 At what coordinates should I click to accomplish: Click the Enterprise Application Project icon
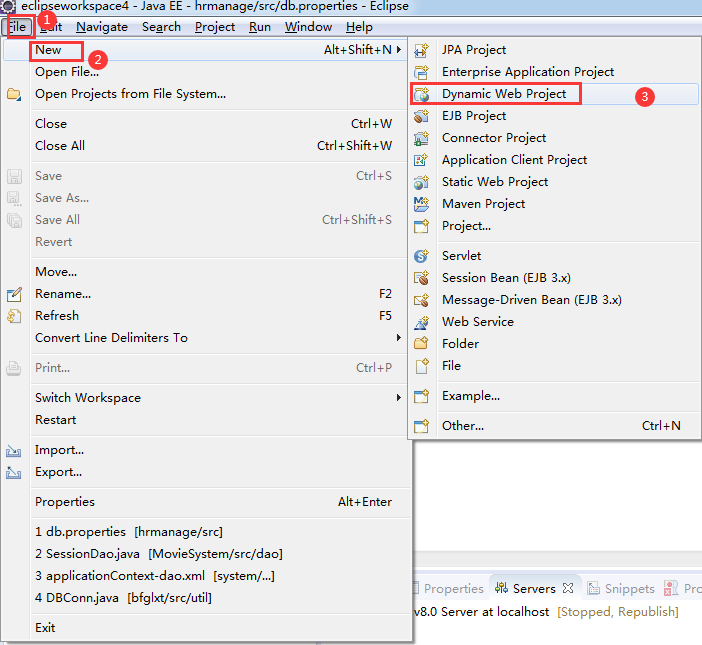[x=421, y=72]
